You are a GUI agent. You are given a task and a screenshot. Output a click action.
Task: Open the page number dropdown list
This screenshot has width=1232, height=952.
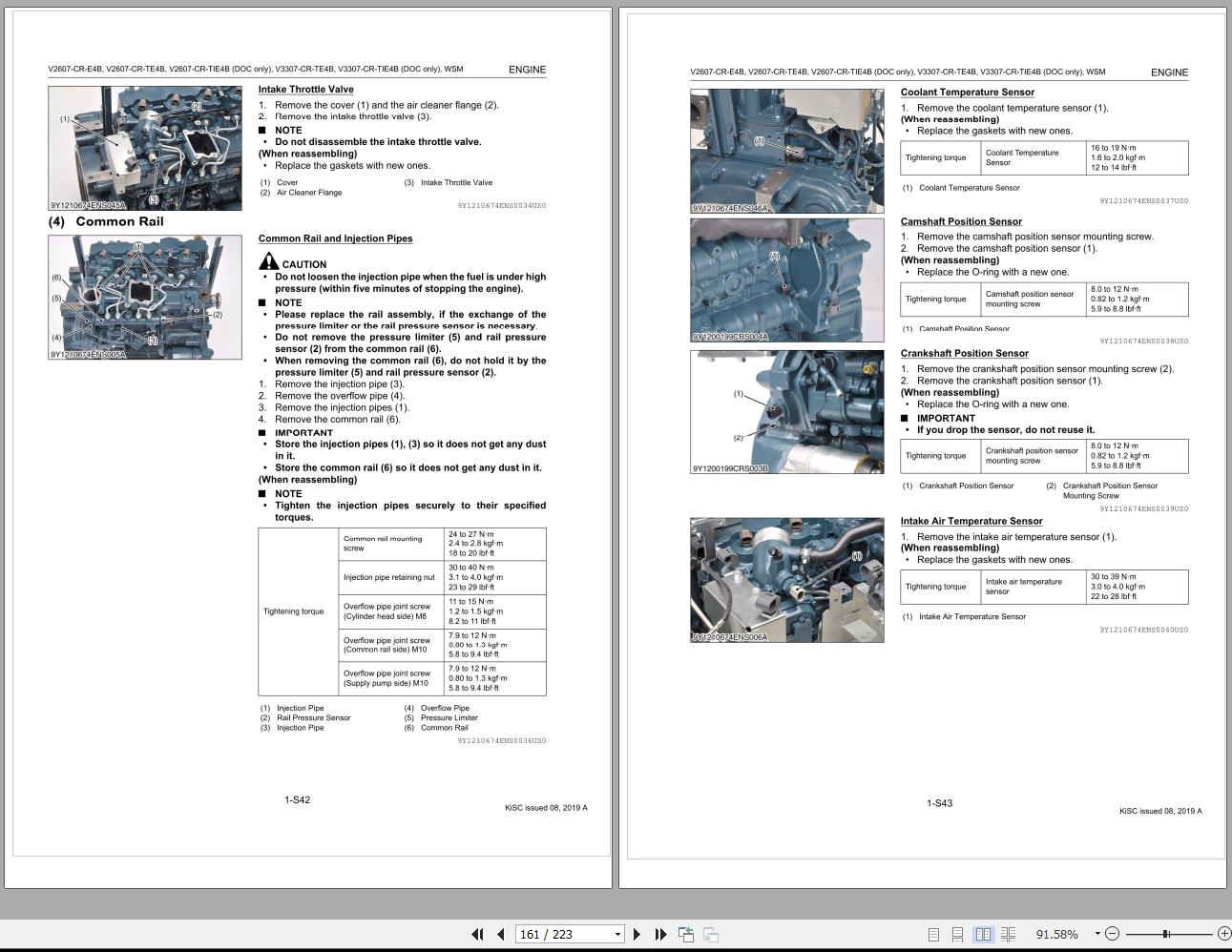(616, 934)
